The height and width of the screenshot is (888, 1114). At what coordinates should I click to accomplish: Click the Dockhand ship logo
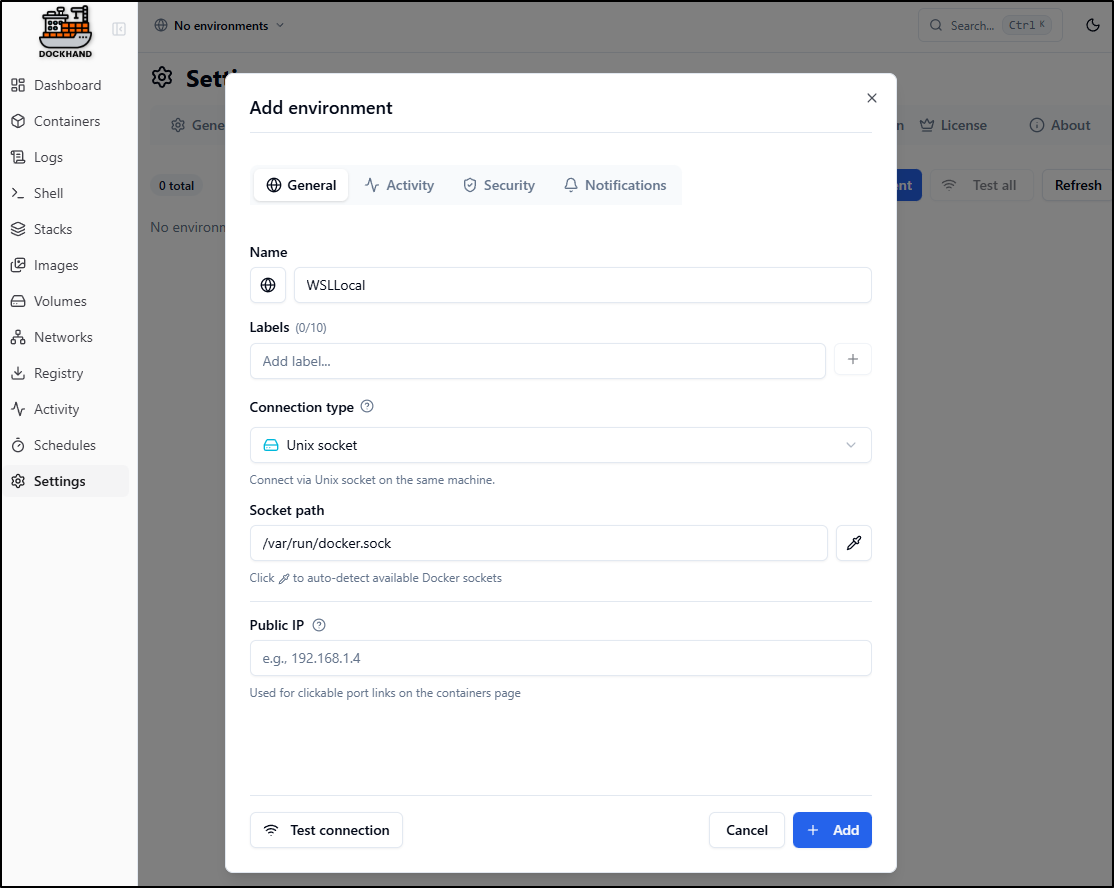tap(65, 30)
